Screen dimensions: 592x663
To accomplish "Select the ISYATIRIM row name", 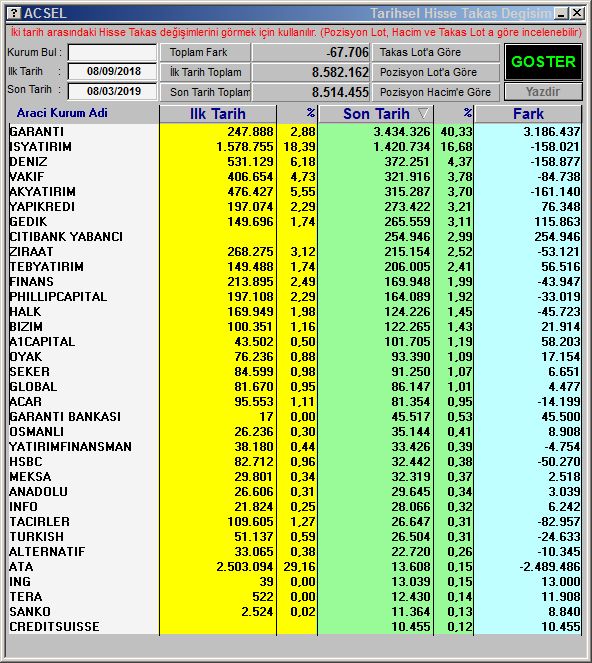I will coord(41,147).
